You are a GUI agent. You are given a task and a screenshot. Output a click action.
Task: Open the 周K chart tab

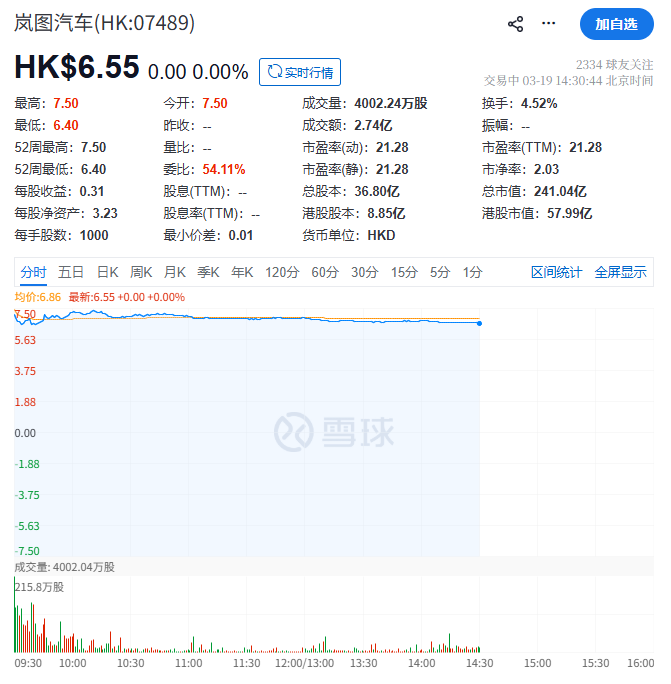tap(141, 272)
